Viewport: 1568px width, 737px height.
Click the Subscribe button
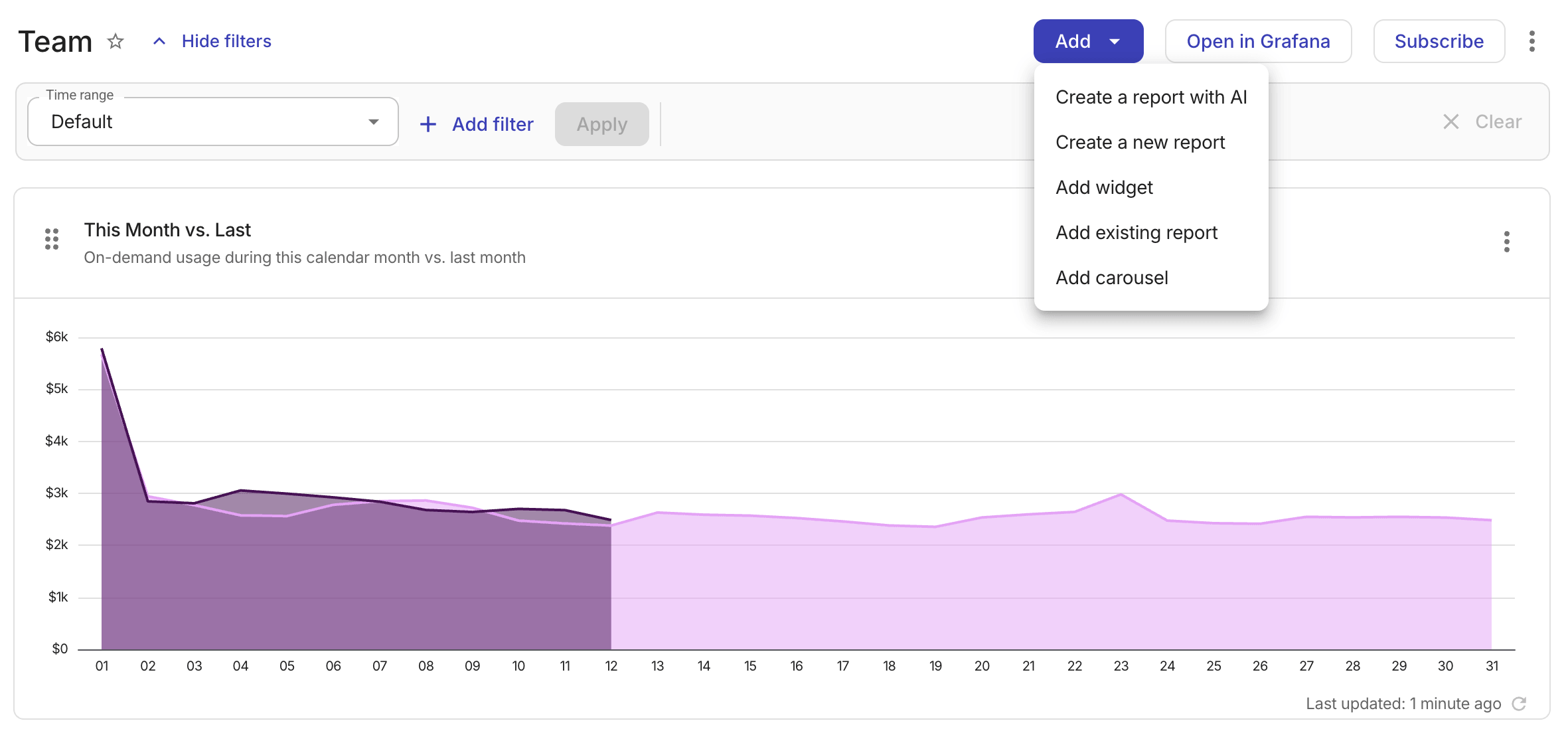(1439, 41)
